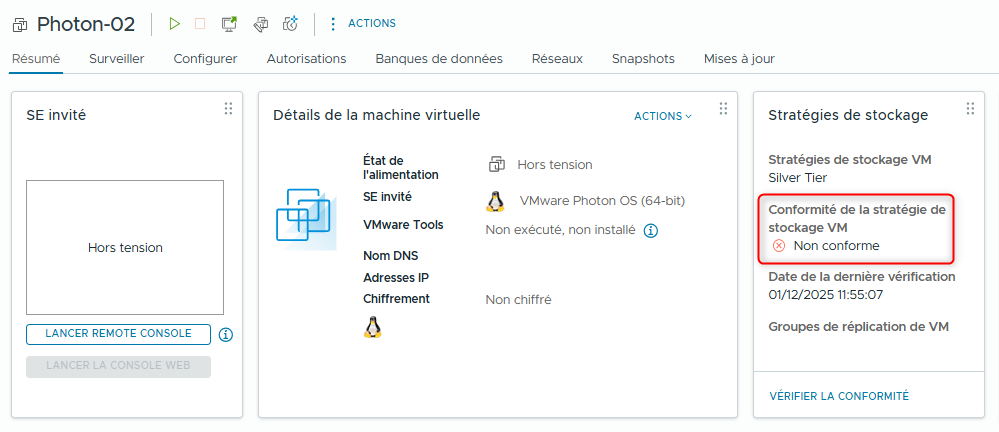
Task: Click the Hors tension power state value
Action: click(x=555, y=164)
